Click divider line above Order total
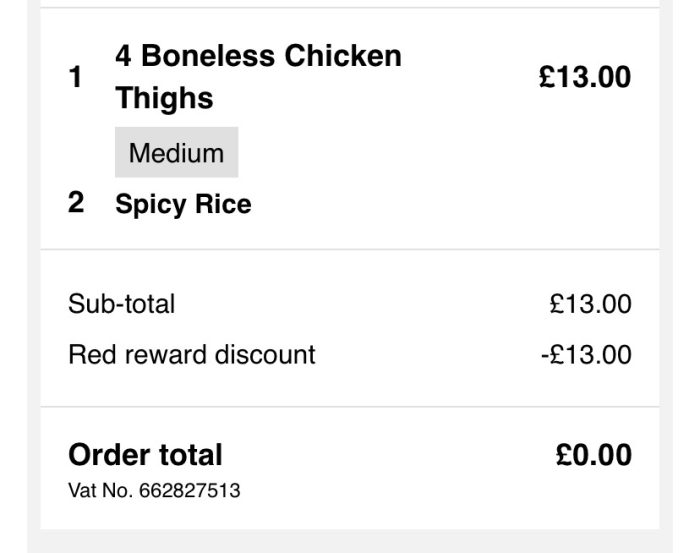 [x=350, y=407]
